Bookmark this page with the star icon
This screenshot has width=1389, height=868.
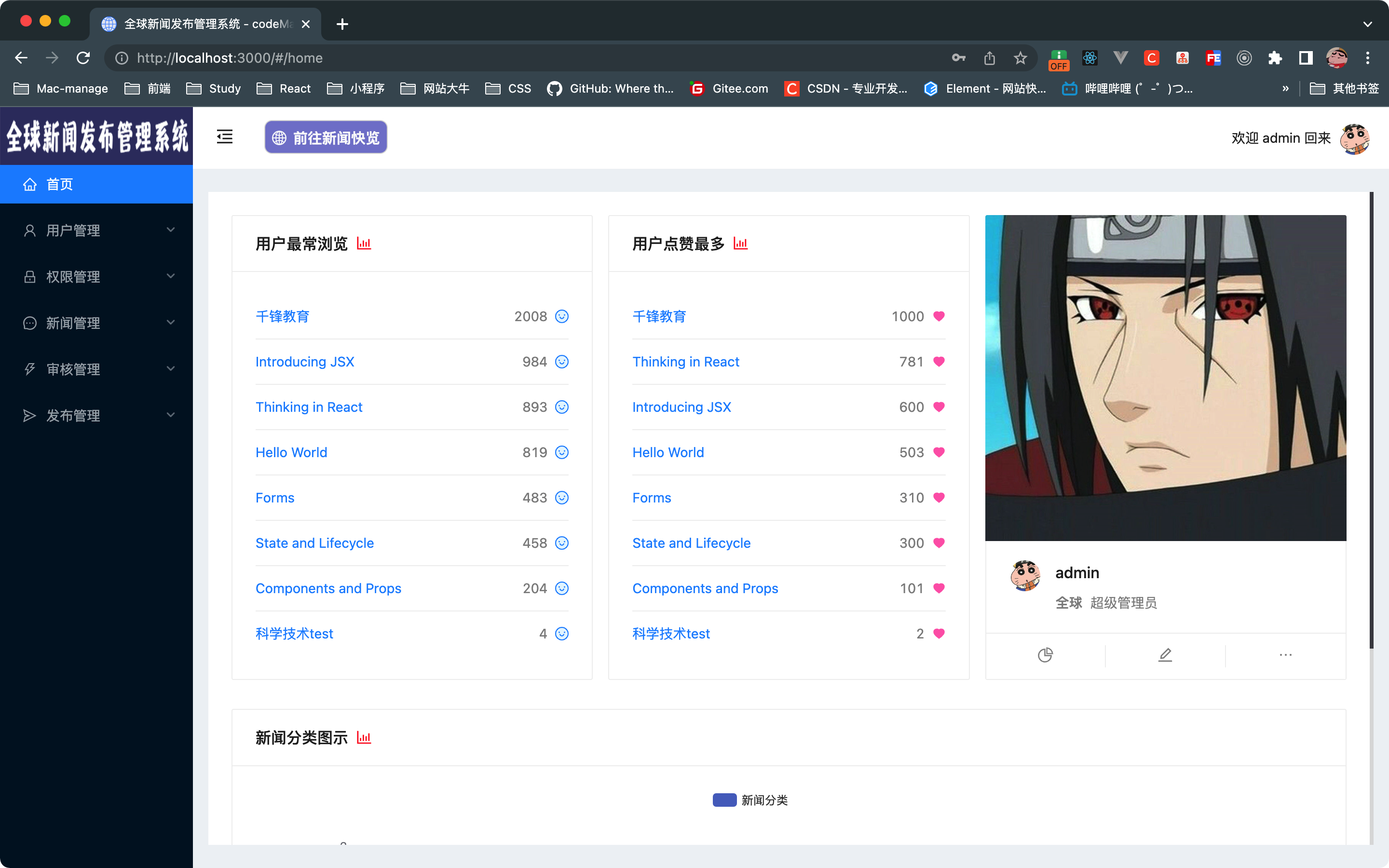tap(1020, 58)
